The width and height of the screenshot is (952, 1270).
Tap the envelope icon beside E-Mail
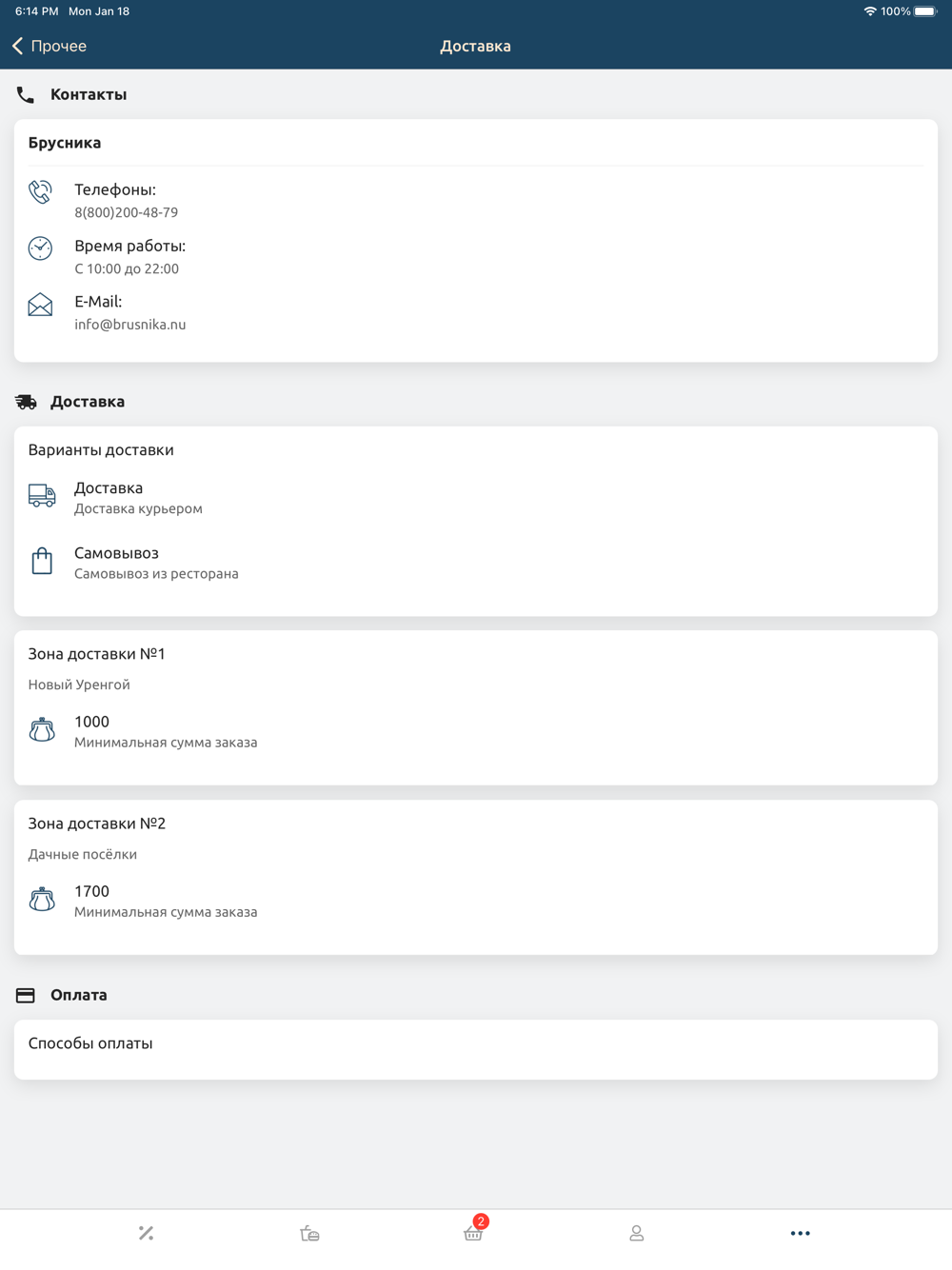[40, 305]
